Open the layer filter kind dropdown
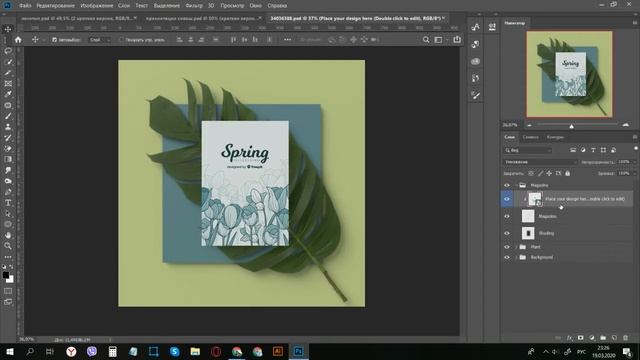Viewport: 640px width, 360px height. point(528,150)
